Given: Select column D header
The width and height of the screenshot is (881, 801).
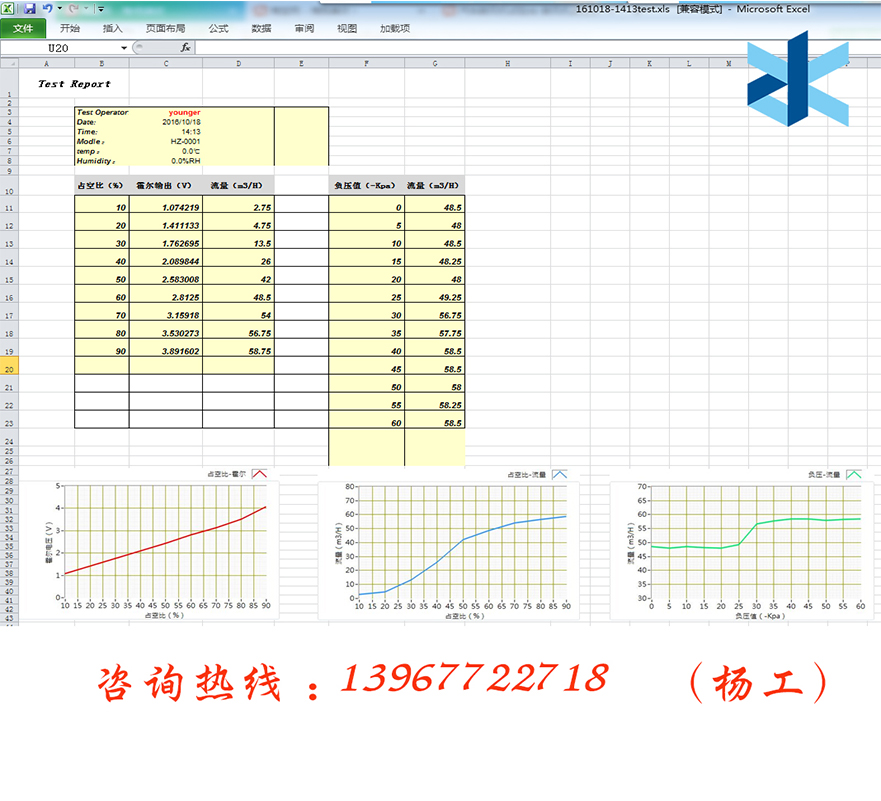Looking at the screenshot, I should pyautogui.click(x=238, y=63).
